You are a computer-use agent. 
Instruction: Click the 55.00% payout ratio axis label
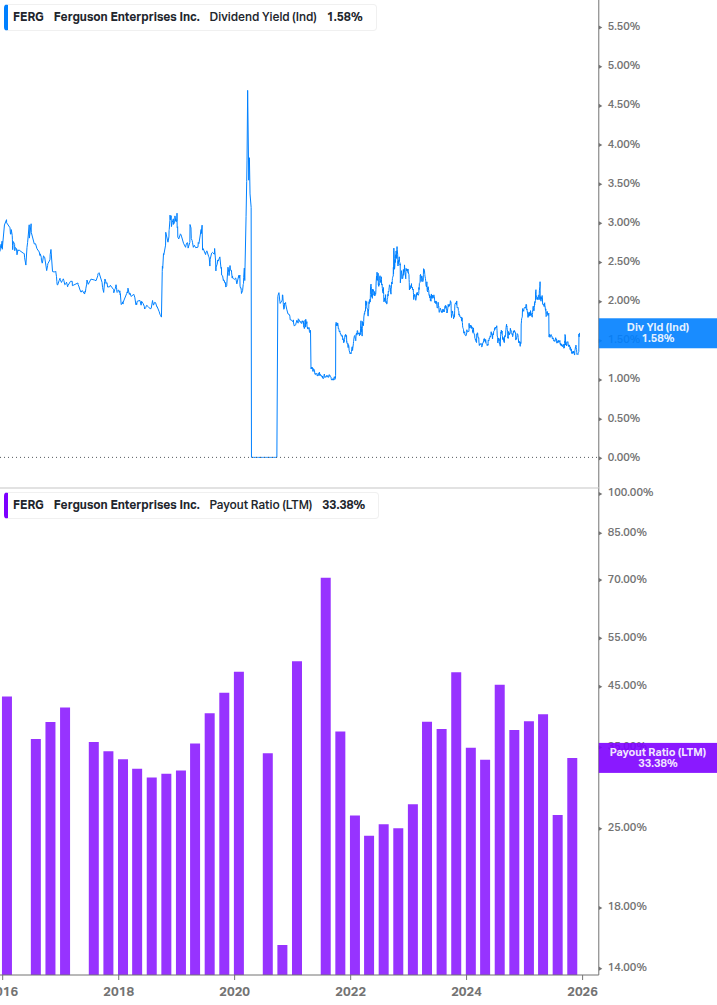(627, 638)
